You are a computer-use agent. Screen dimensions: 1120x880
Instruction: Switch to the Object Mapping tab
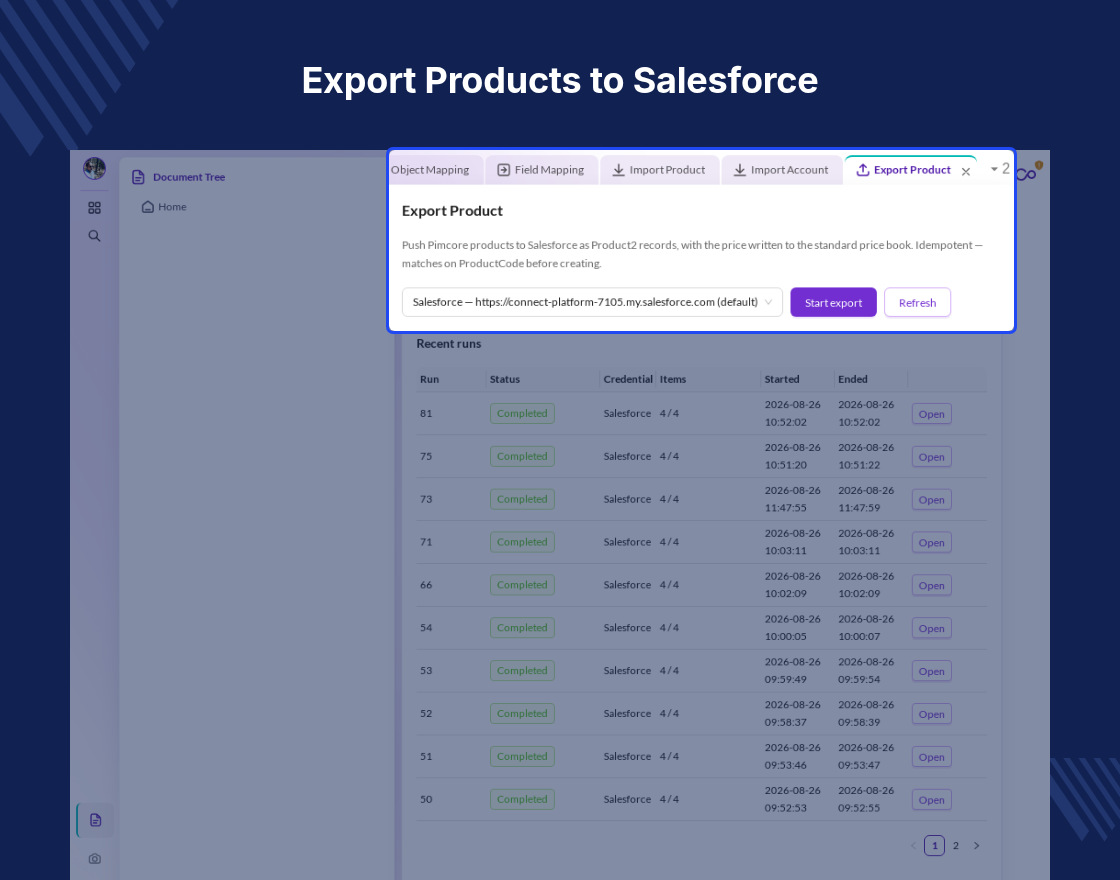click(x=436, y=170)
